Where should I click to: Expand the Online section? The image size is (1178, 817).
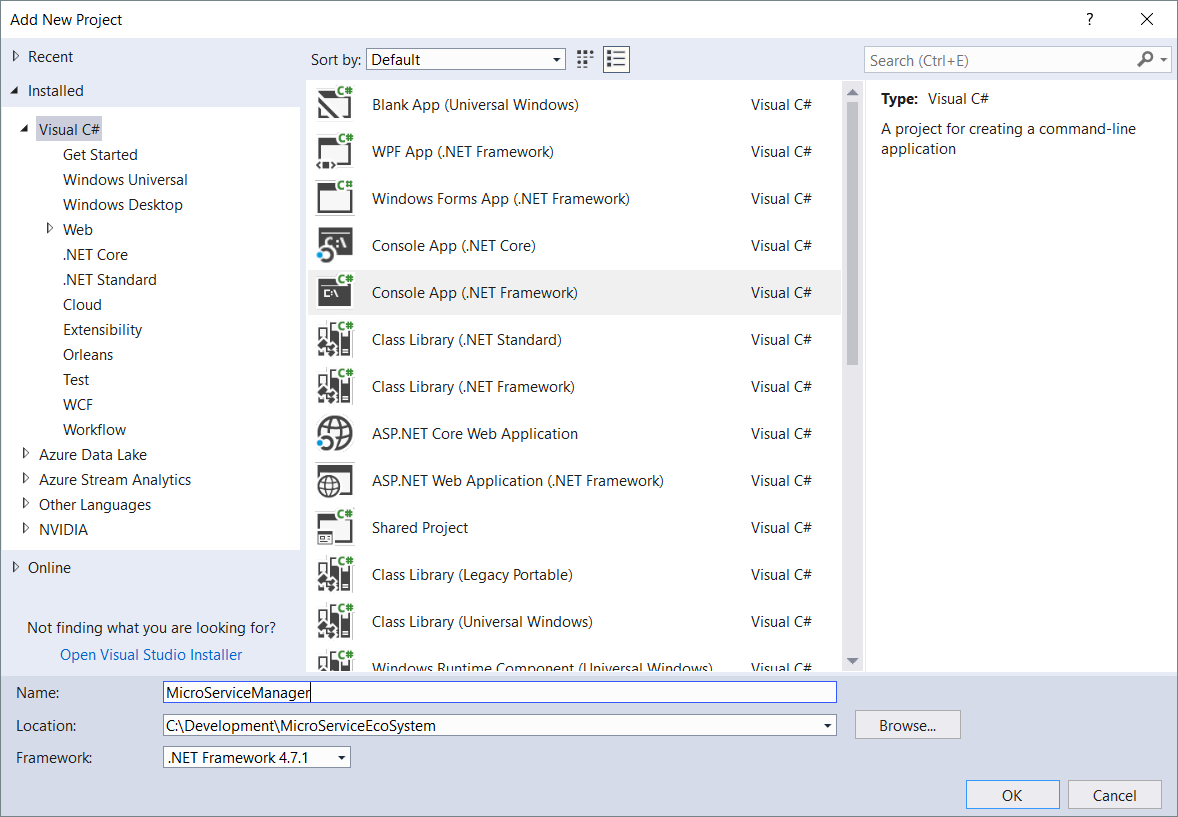(15, 567)
